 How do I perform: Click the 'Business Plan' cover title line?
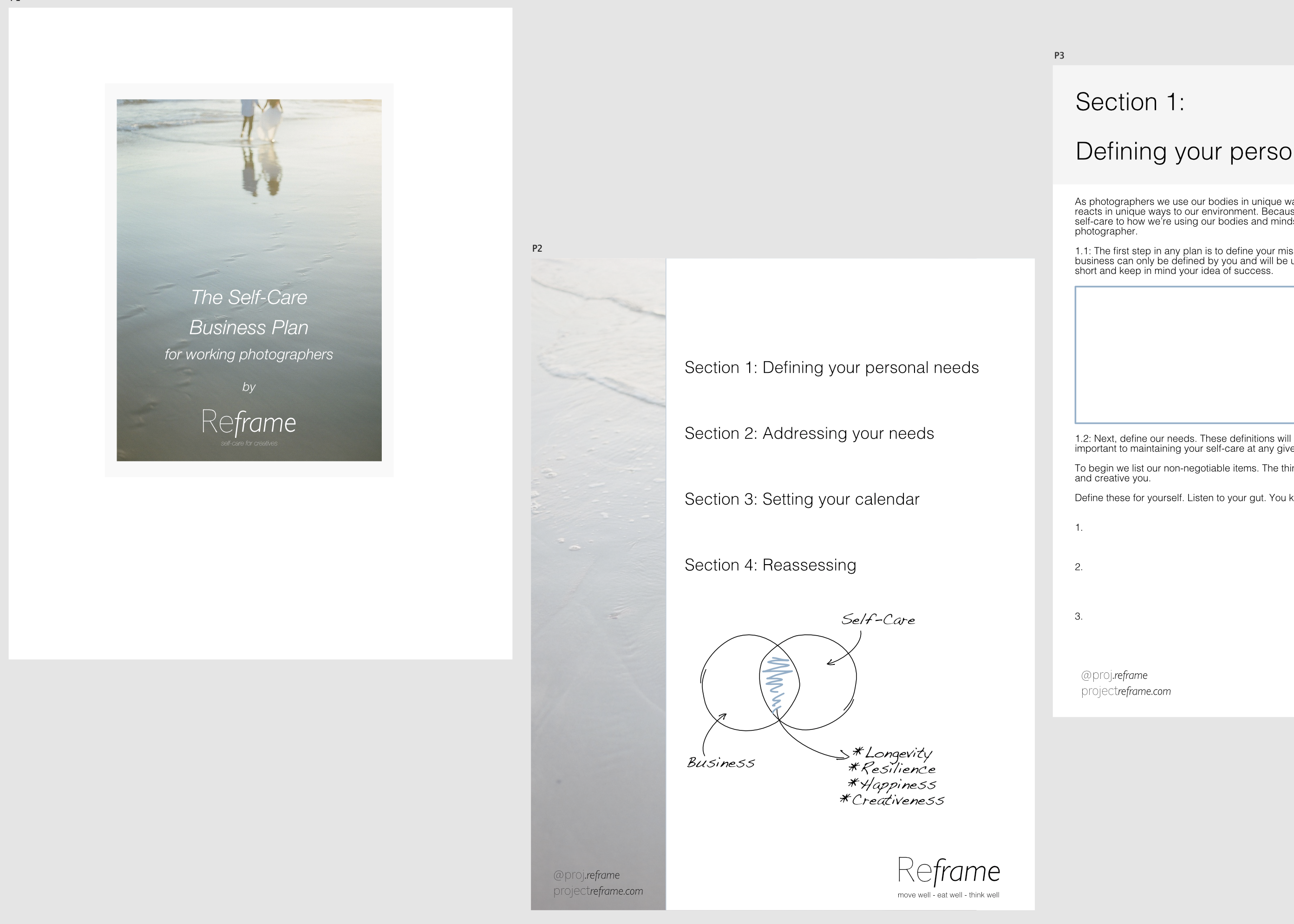pyautogui.click(x=248, y=327)
